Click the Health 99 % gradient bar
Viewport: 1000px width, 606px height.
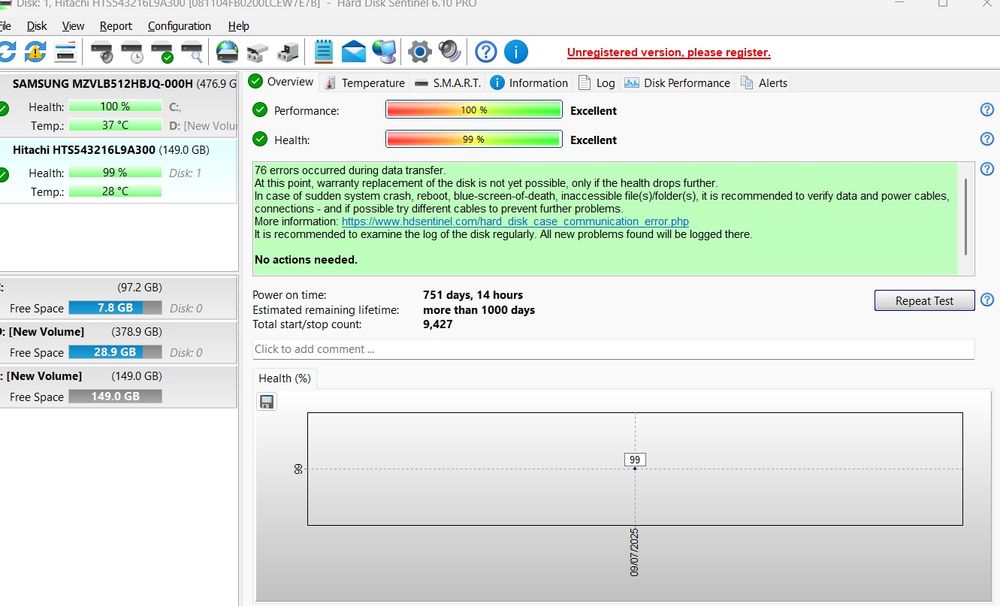tap(474, 139)
